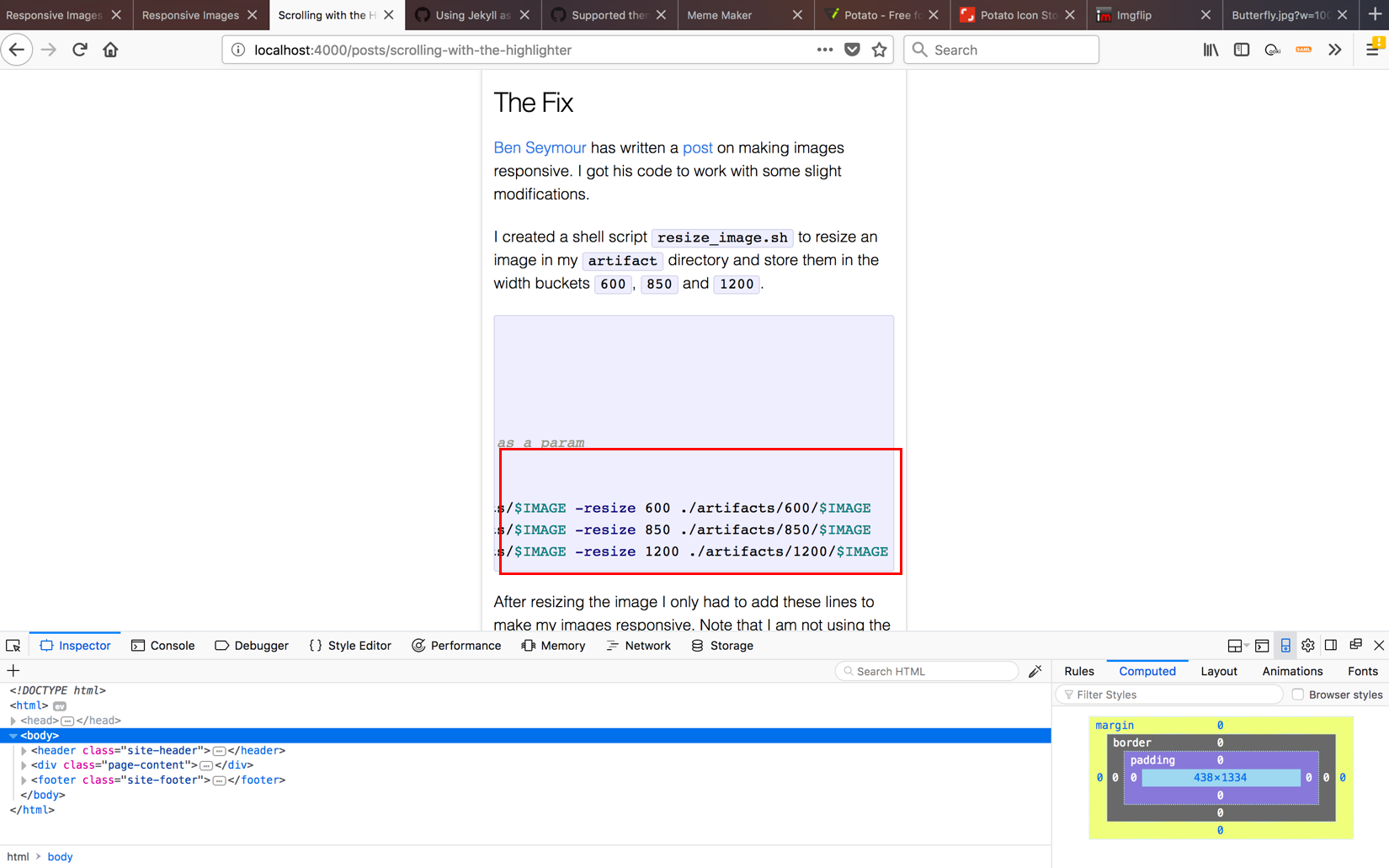Select the Computed sidebar tab
Image resolution: width=1389 pixels, height=868 pixels.
(x=1147, y=671)
